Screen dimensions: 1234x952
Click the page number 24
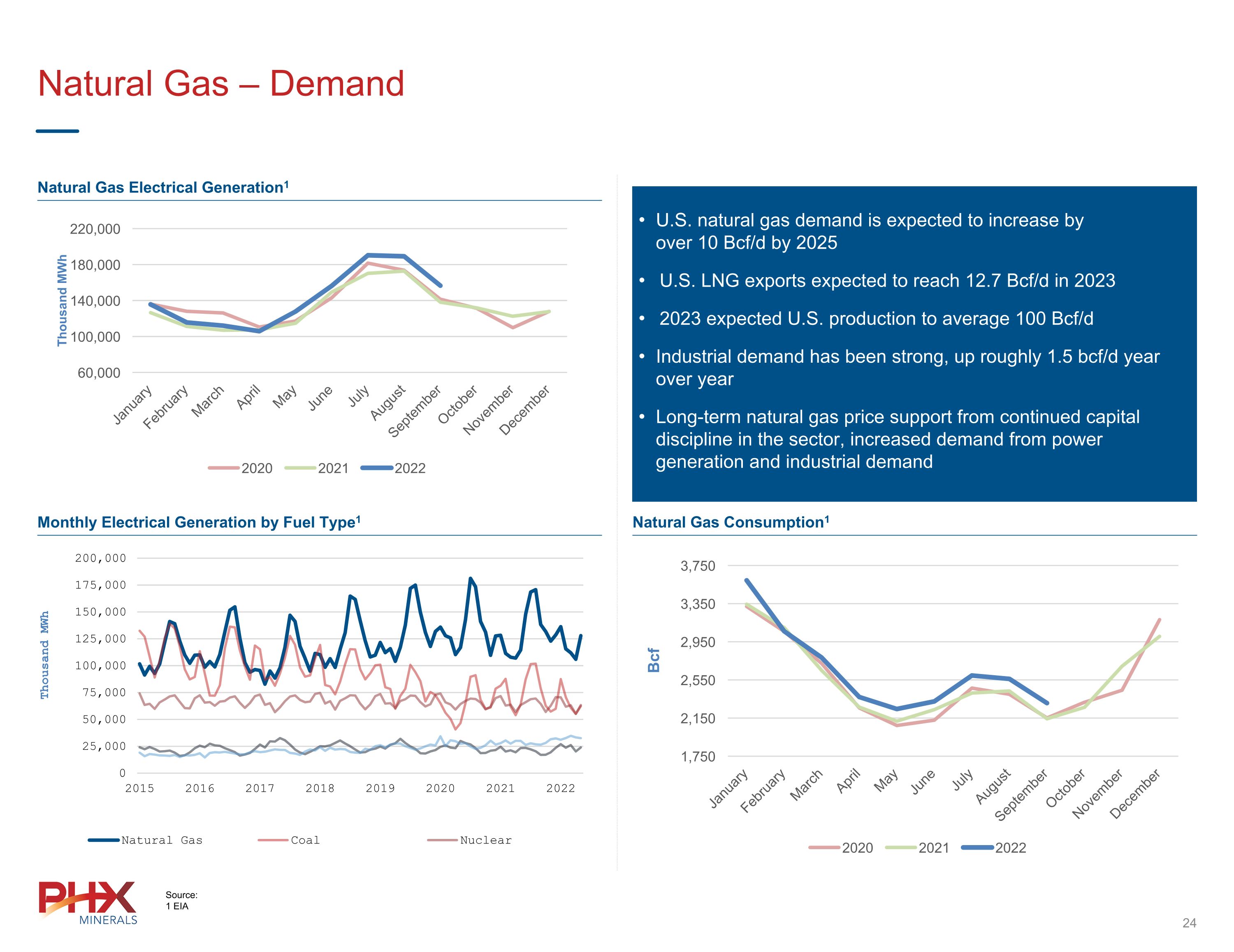tap(1189, 923)
